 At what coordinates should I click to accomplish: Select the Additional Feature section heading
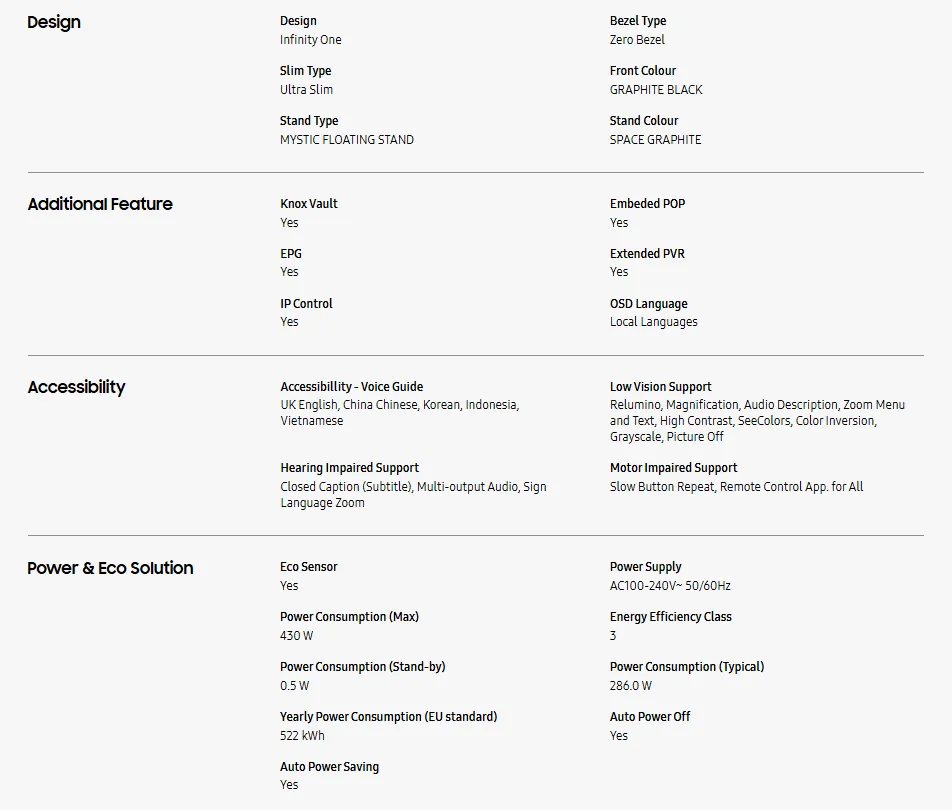100,204
